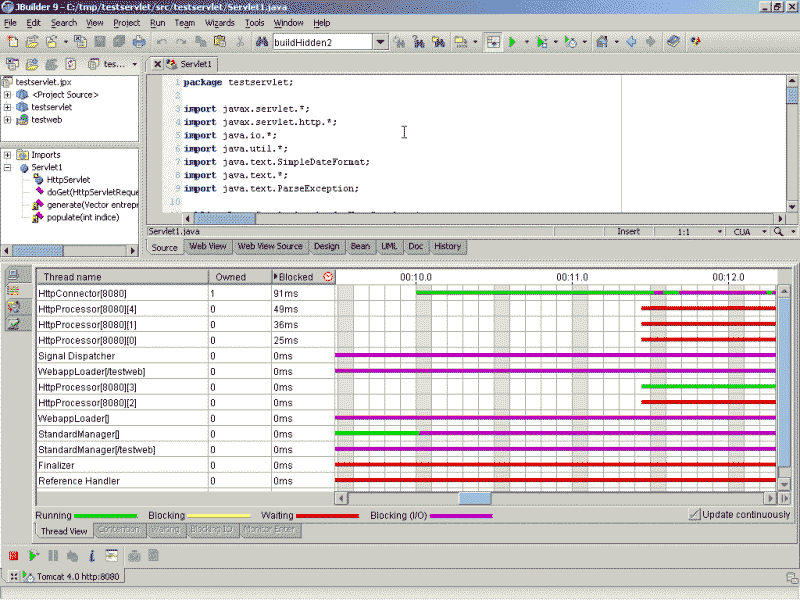The image size is (800, 600).
Task: Click the red stop icon in bottom toolbar
Action: pos(14,555)
